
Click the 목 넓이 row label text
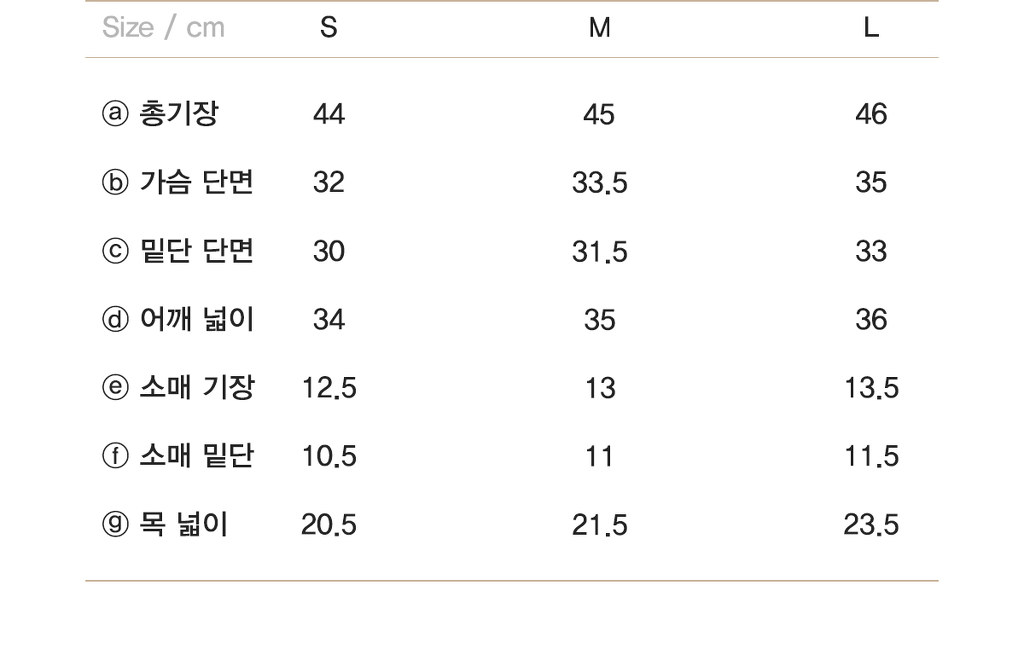click(184, 524)
